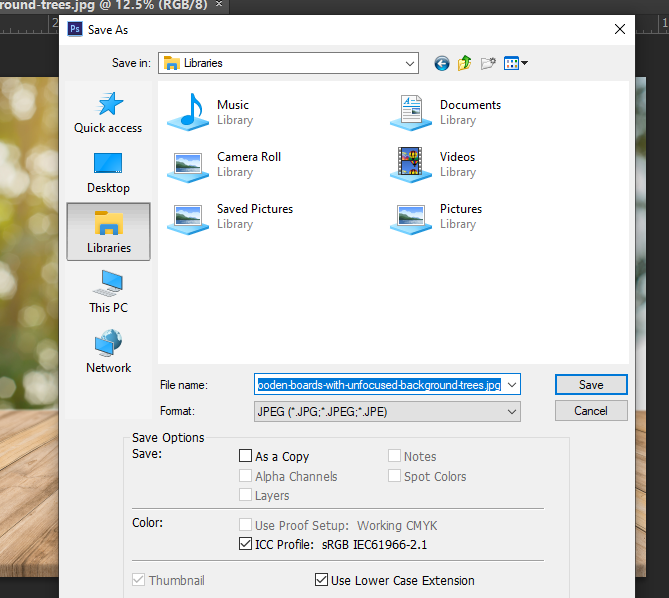Open the Camera Roll library icon
Screen dimensions: 669x598
(x=188, y=167)
